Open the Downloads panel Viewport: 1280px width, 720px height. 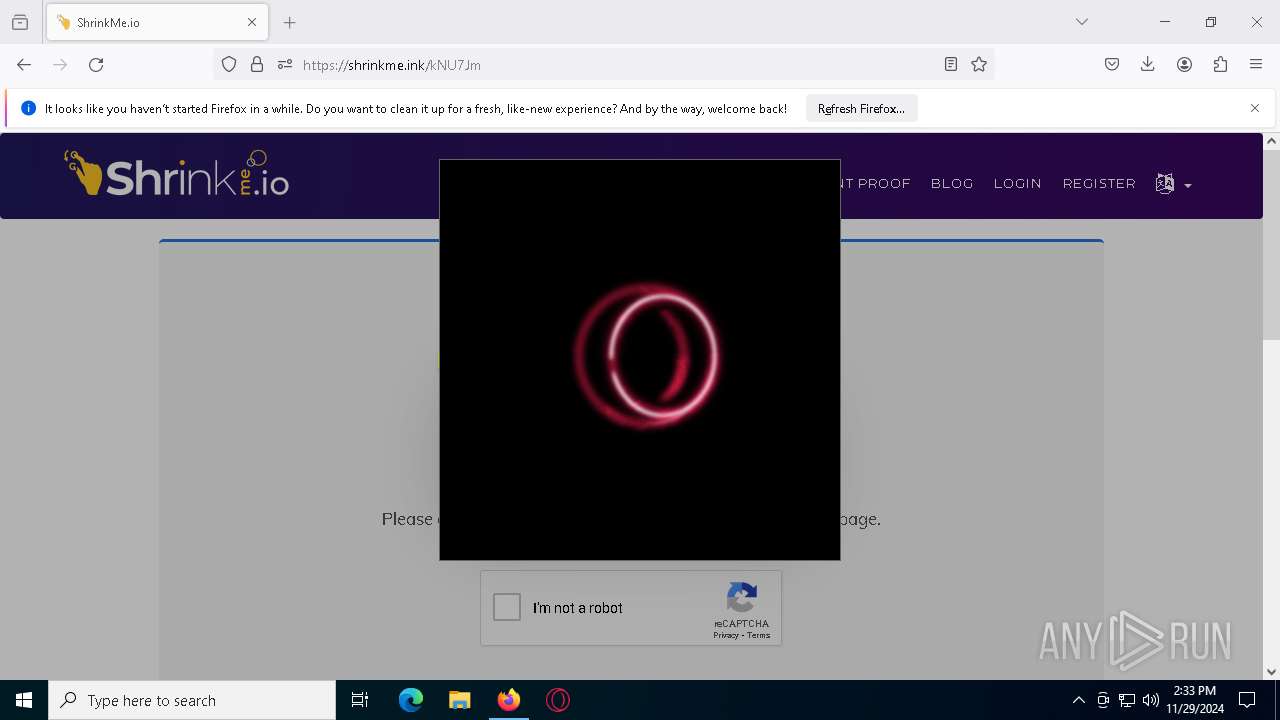[1148, 64]
